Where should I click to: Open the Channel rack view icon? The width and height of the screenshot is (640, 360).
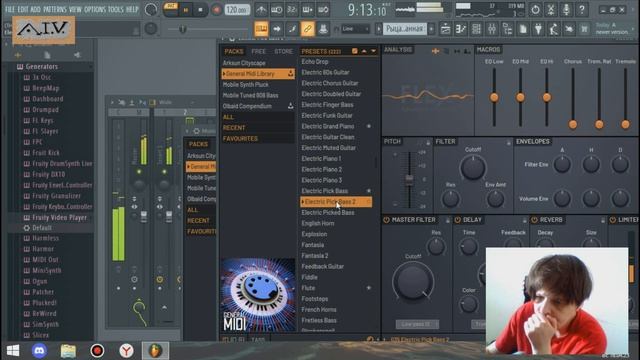click(476, 29)
